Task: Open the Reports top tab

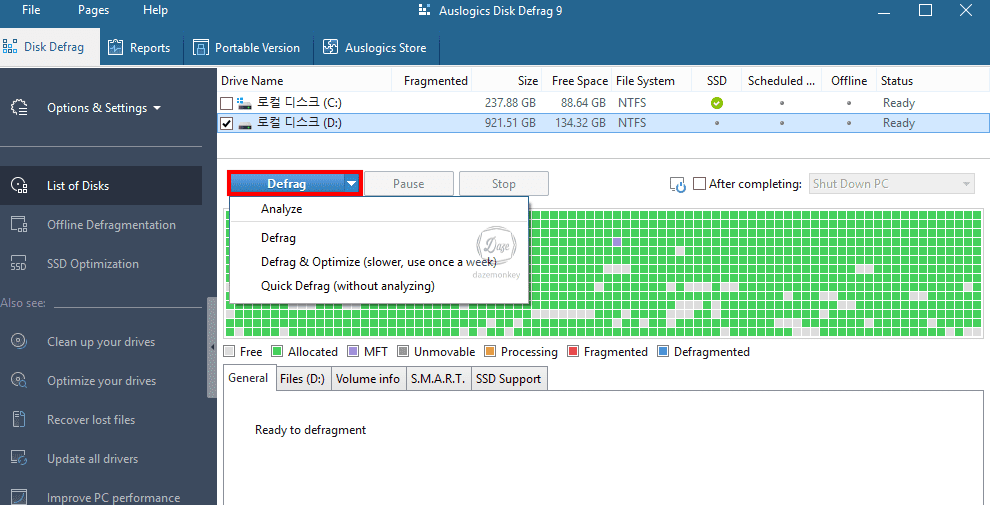Action: [x=140, y=48]
